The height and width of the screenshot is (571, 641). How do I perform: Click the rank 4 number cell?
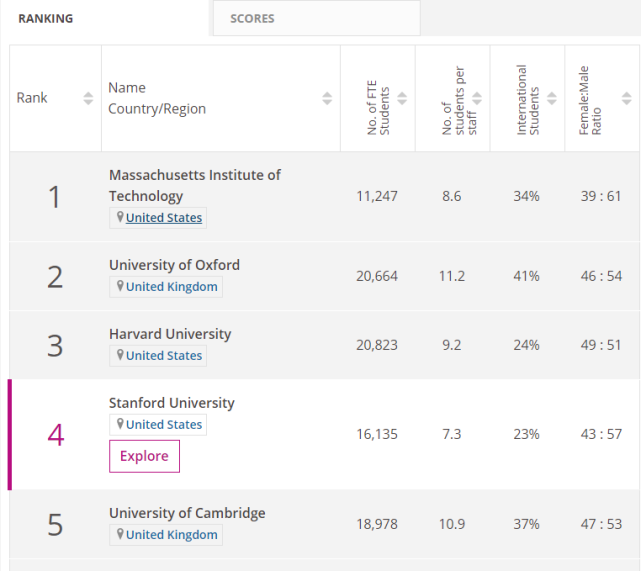pyautogui.click(x=55, y=435)
